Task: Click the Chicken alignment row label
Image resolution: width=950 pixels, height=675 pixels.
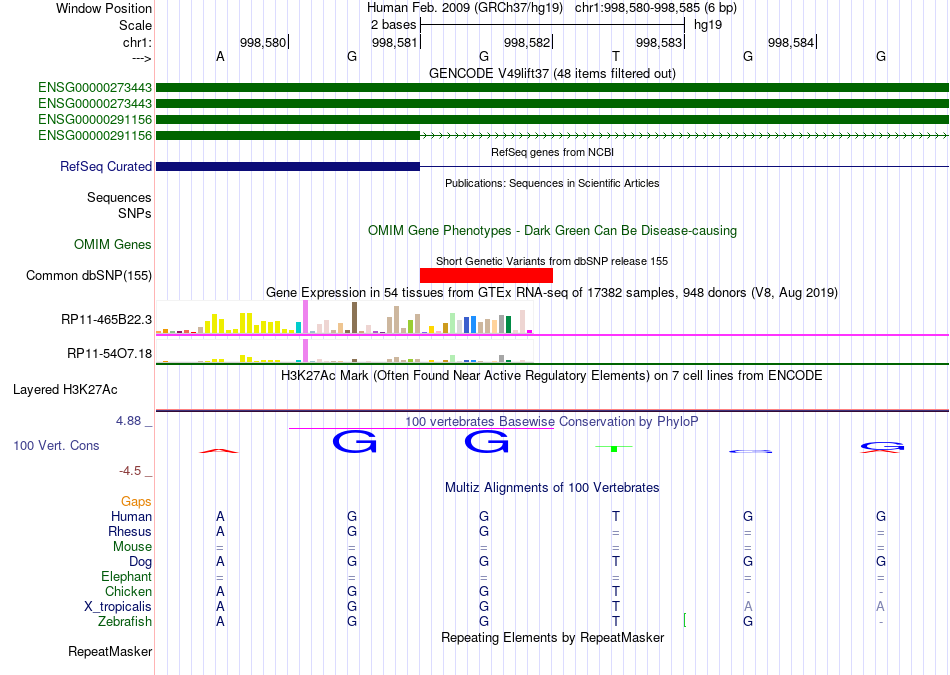Action: (x=128, y=591)
